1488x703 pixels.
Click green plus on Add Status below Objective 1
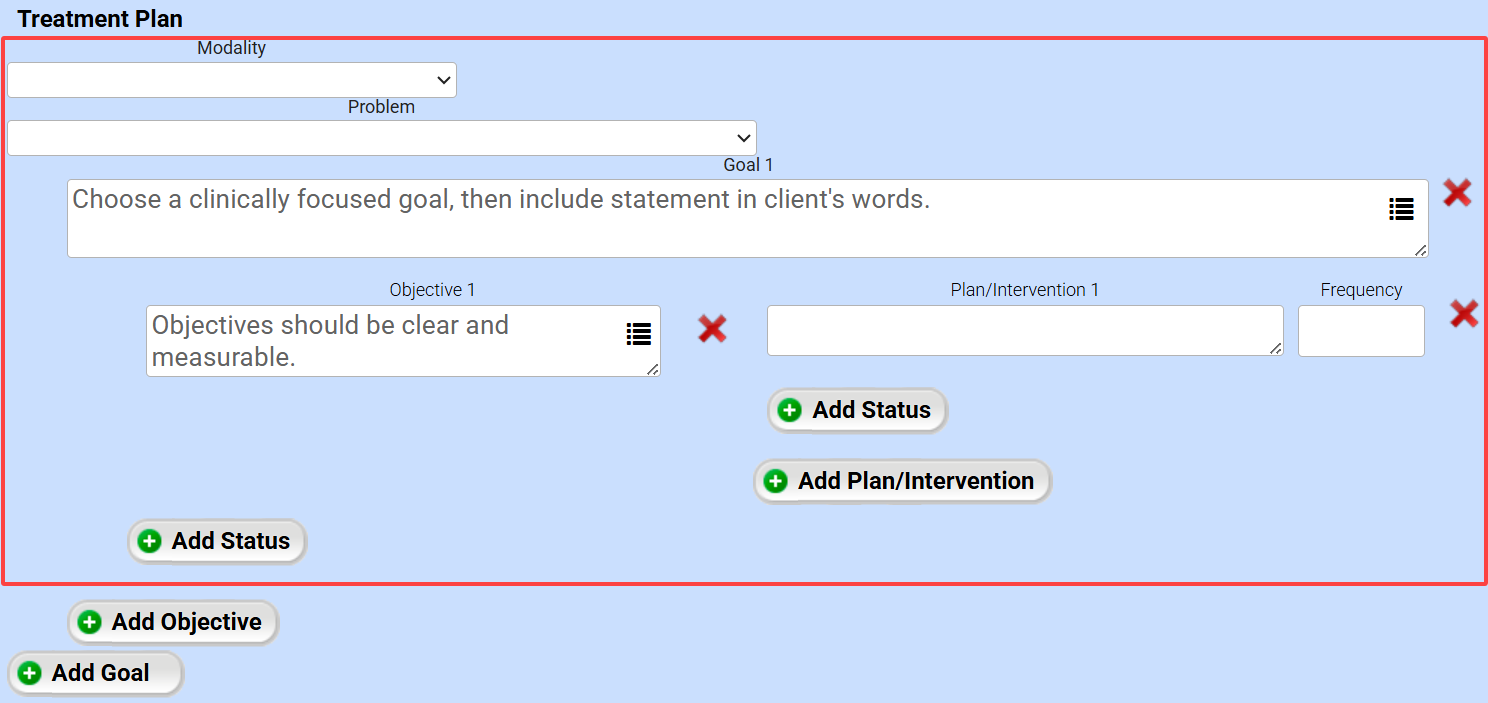point(150,541)
